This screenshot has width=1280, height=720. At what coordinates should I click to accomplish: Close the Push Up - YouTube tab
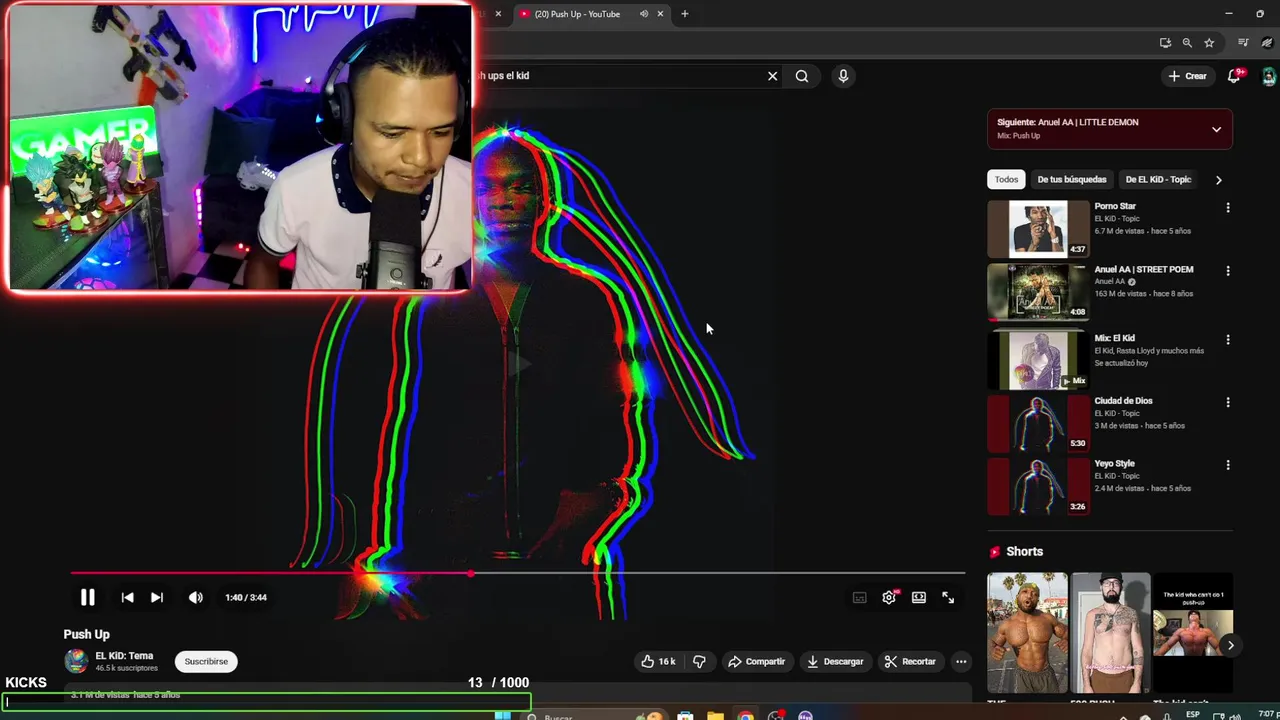(x=660, y=14)
